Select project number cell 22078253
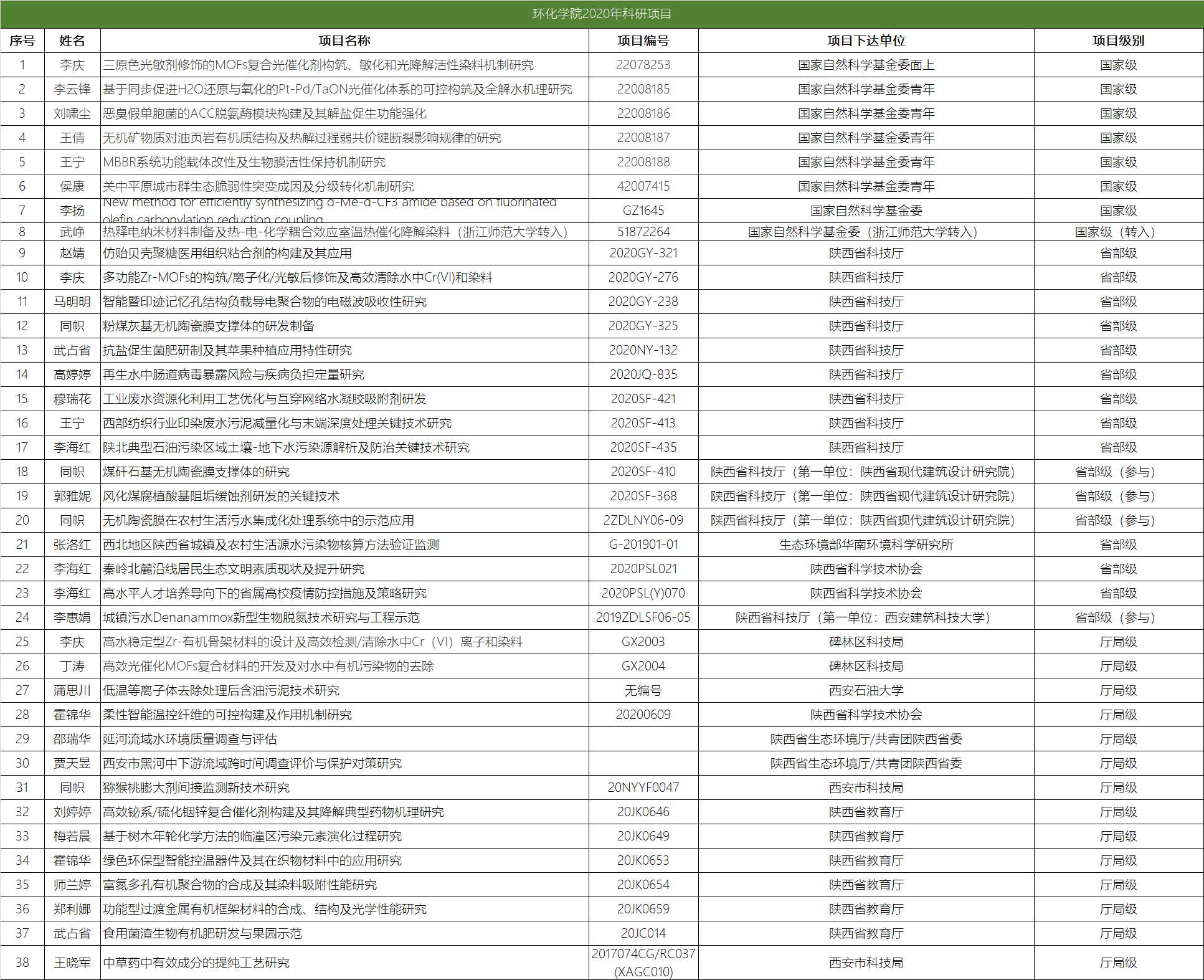Viewport: 1204px width, 980px height. point(643,65)
